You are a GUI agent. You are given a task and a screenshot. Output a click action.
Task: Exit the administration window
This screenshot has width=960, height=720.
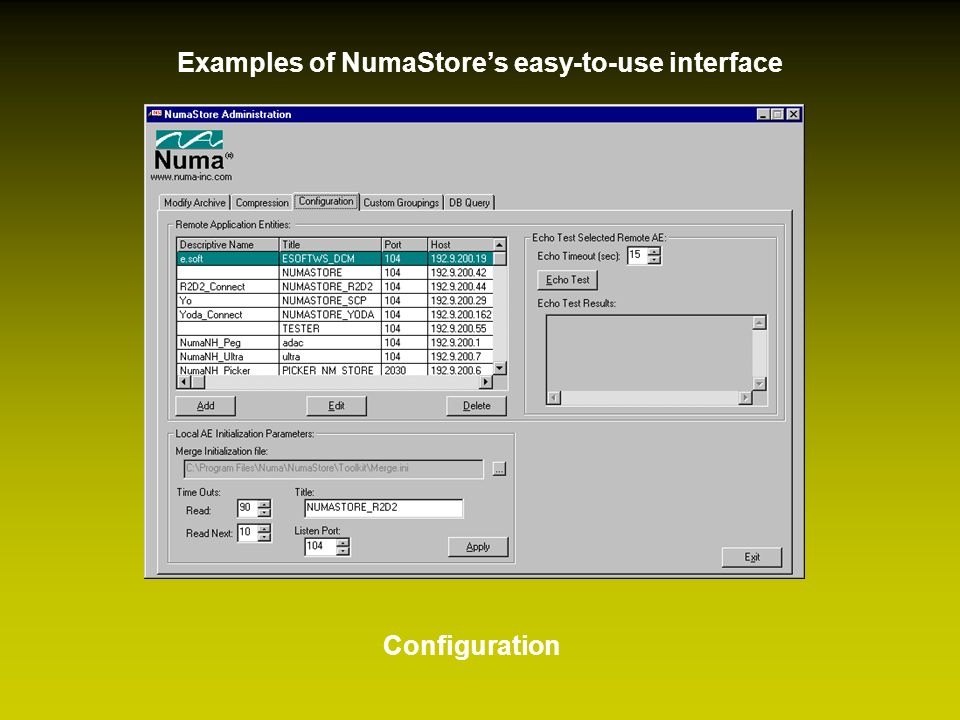point(752,557)
